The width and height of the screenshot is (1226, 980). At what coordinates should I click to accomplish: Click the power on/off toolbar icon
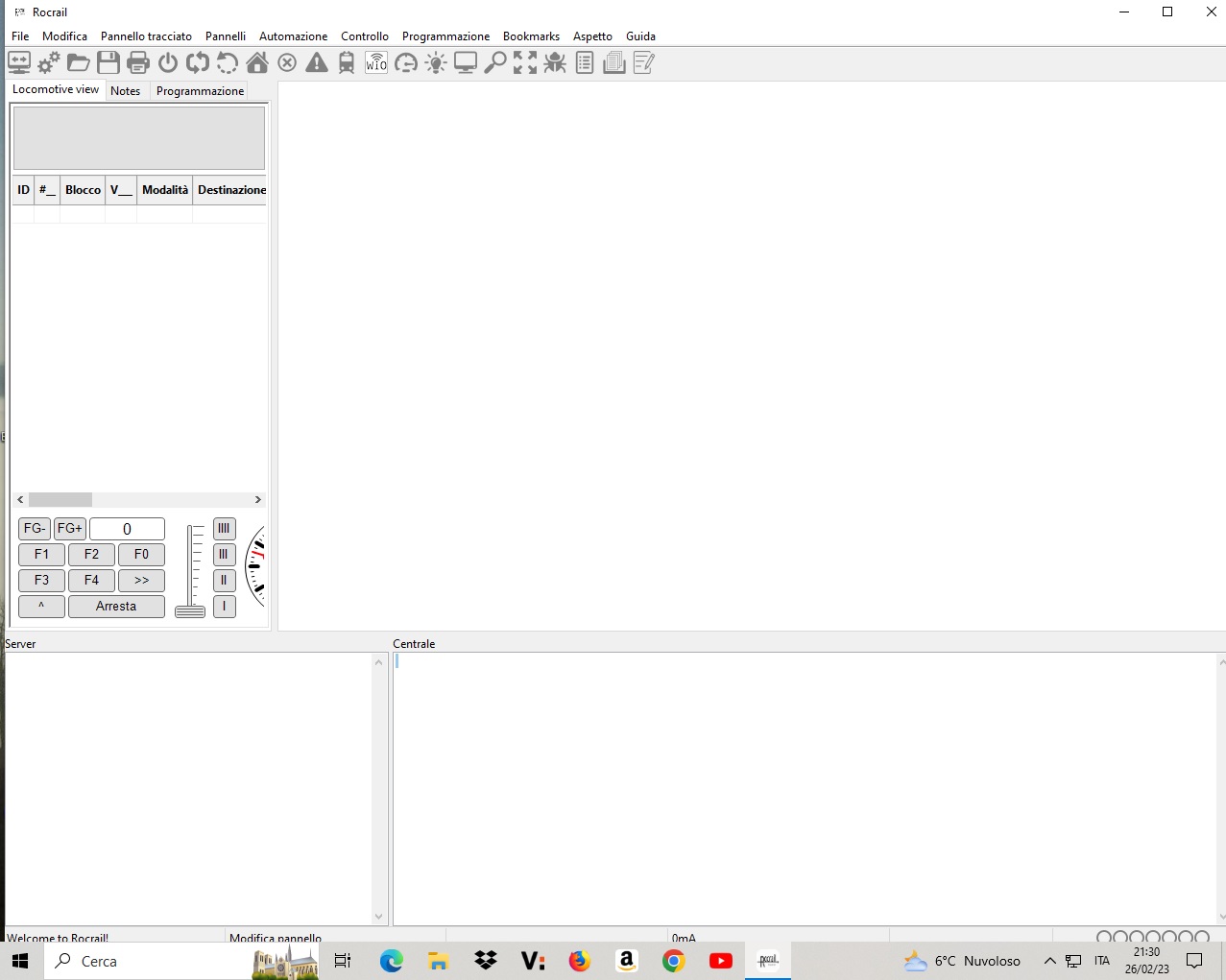point(168,63)
